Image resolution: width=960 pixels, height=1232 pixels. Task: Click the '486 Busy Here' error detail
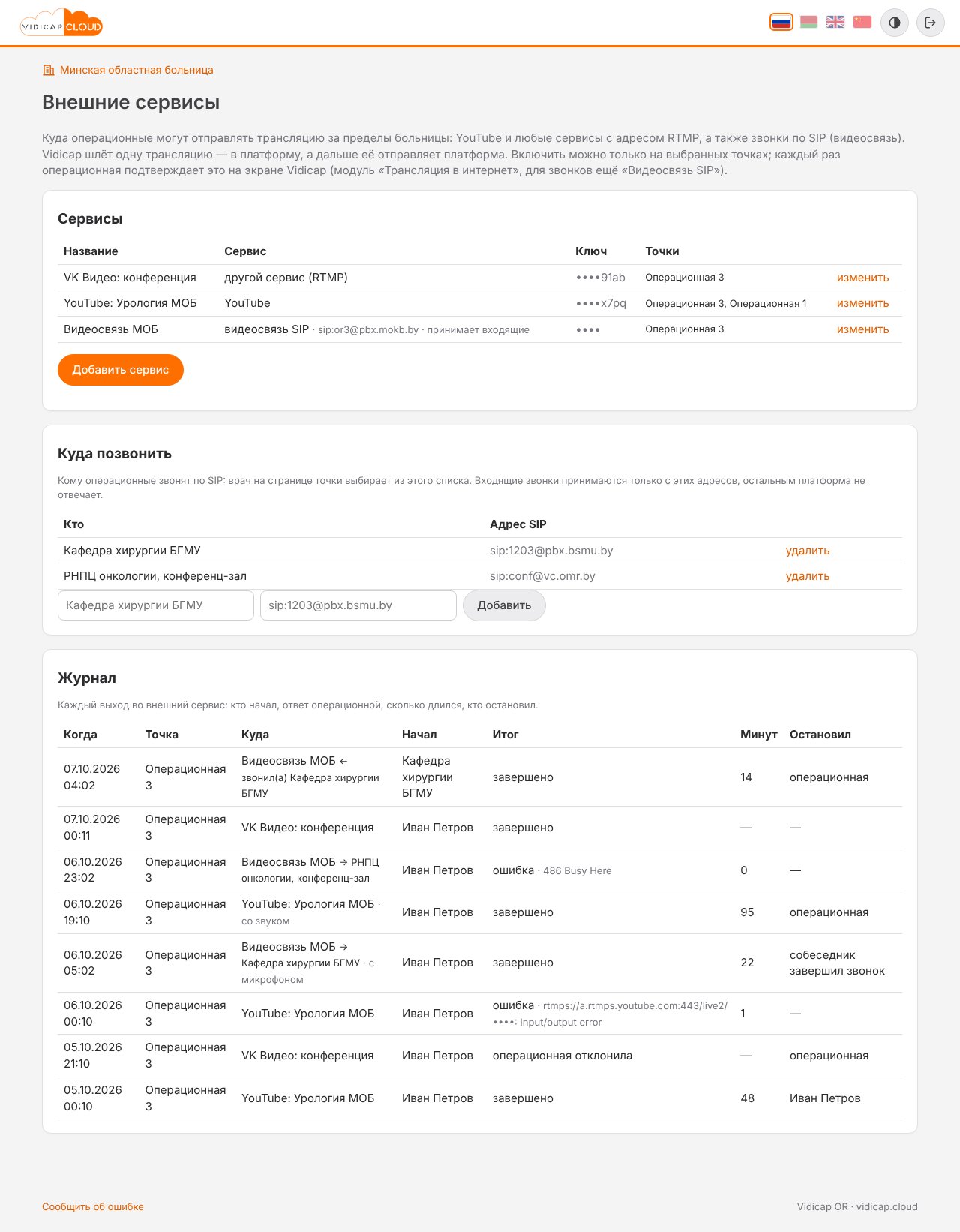pos(577,871)
